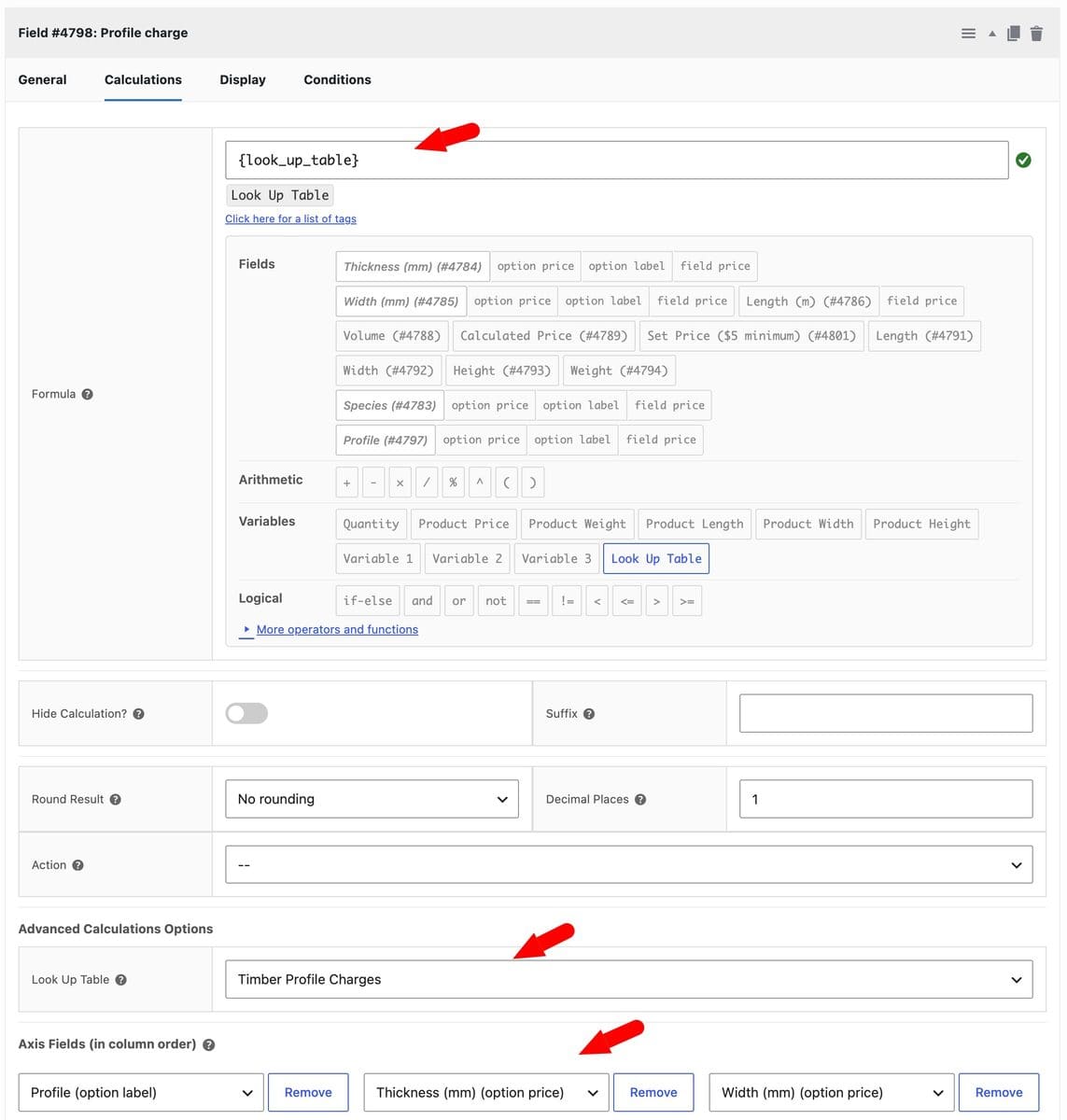
Task: Insert the Product Price variable
Action: tap(464, 525)
